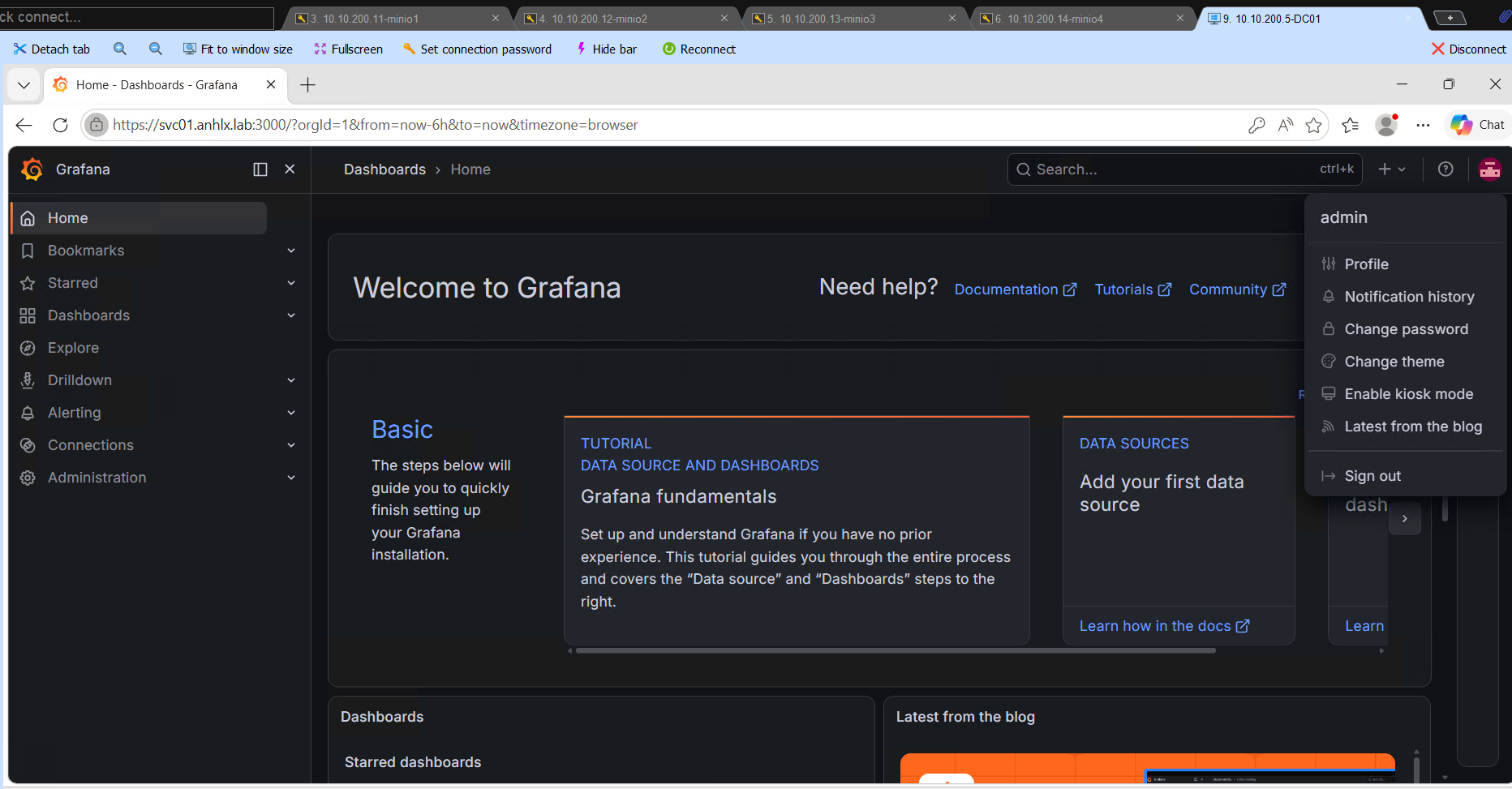Open Bookmarks in the sidebar

86,251
